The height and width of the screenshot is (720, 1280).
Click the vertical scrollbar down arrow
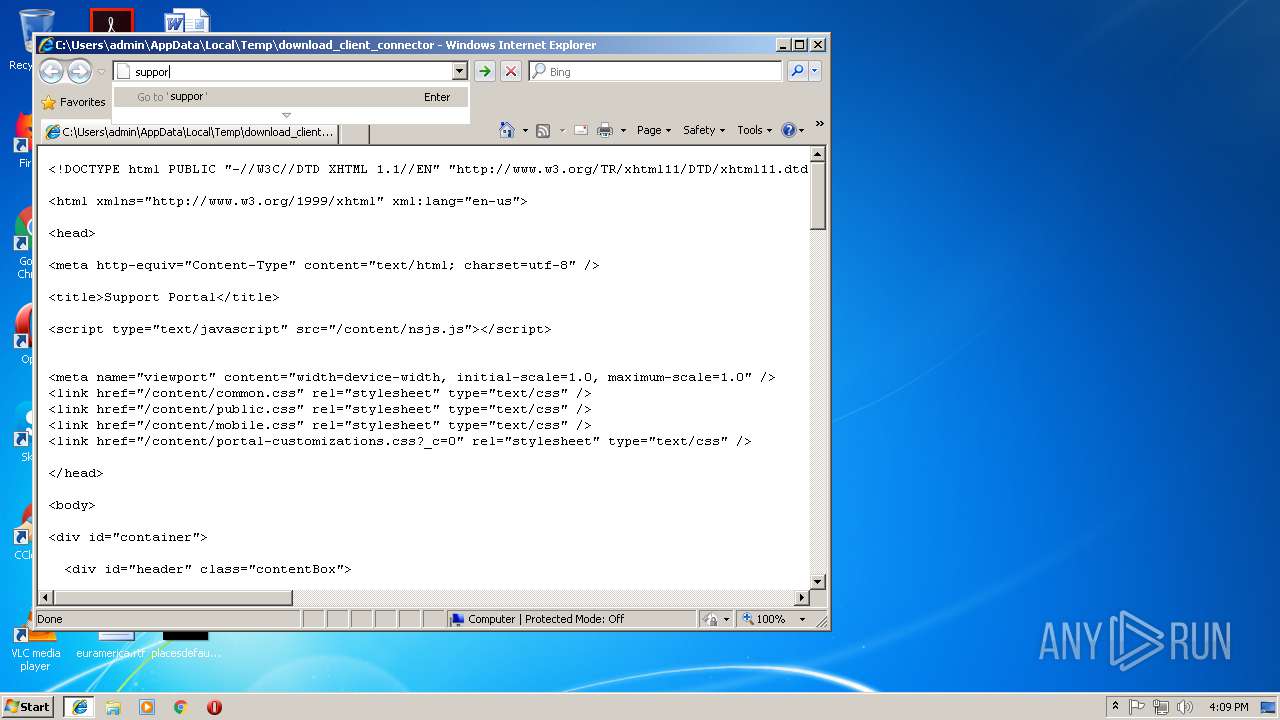click(818, 581)
